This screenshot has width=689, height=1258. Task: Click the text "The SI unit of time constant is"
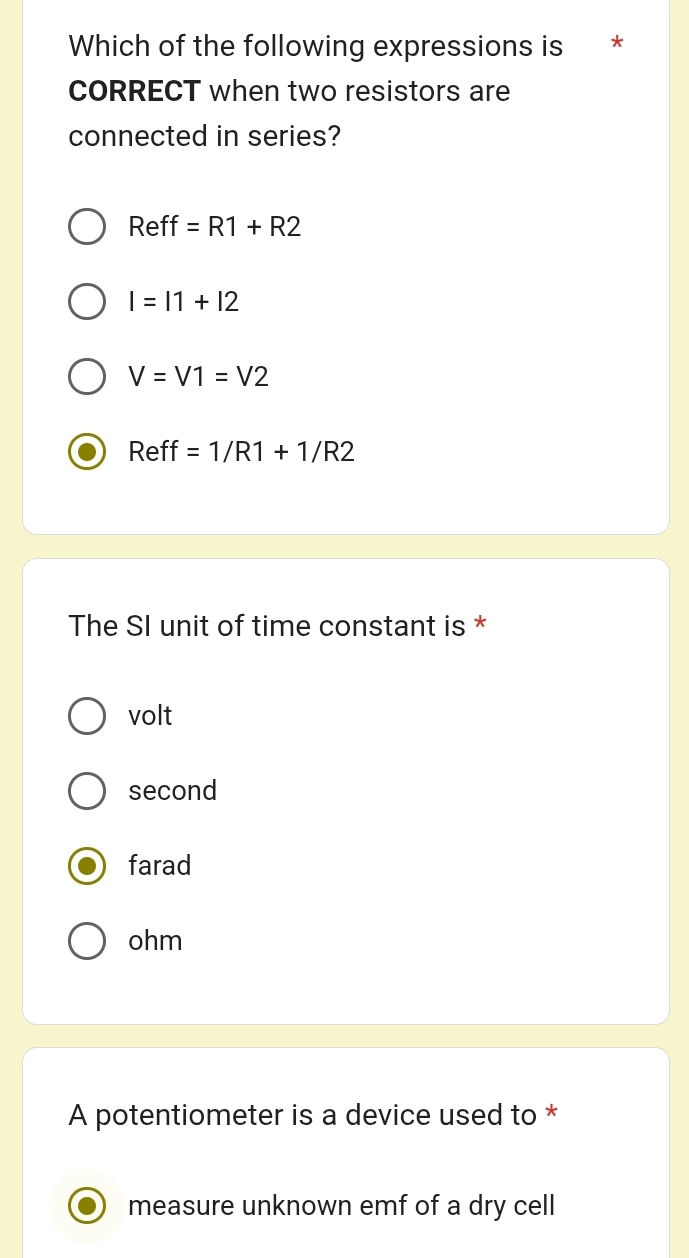[x=268, y=626]
